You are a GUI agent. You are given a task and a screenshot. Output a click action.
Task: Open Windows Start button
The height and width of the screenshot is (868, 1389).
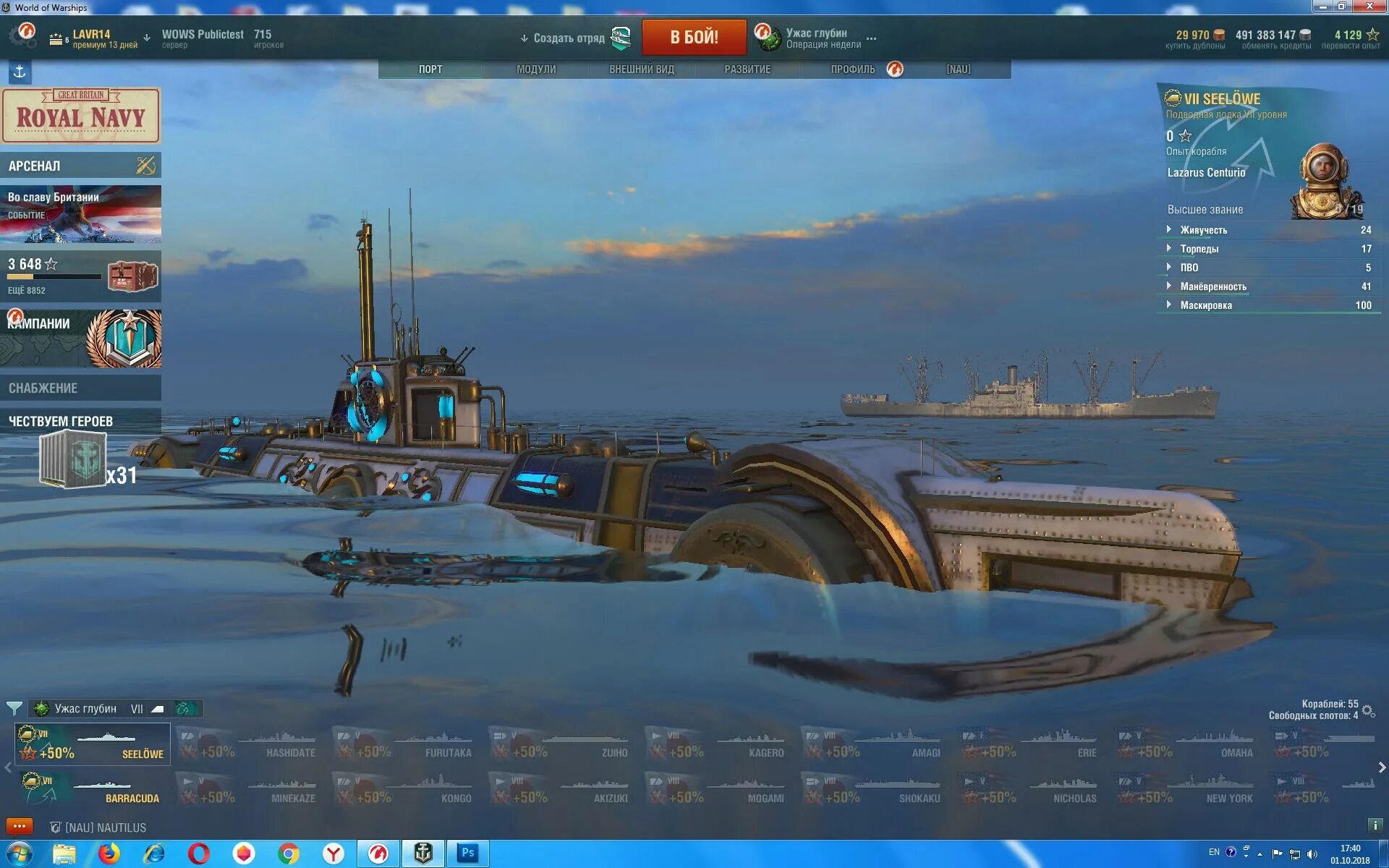click(20, 854)
